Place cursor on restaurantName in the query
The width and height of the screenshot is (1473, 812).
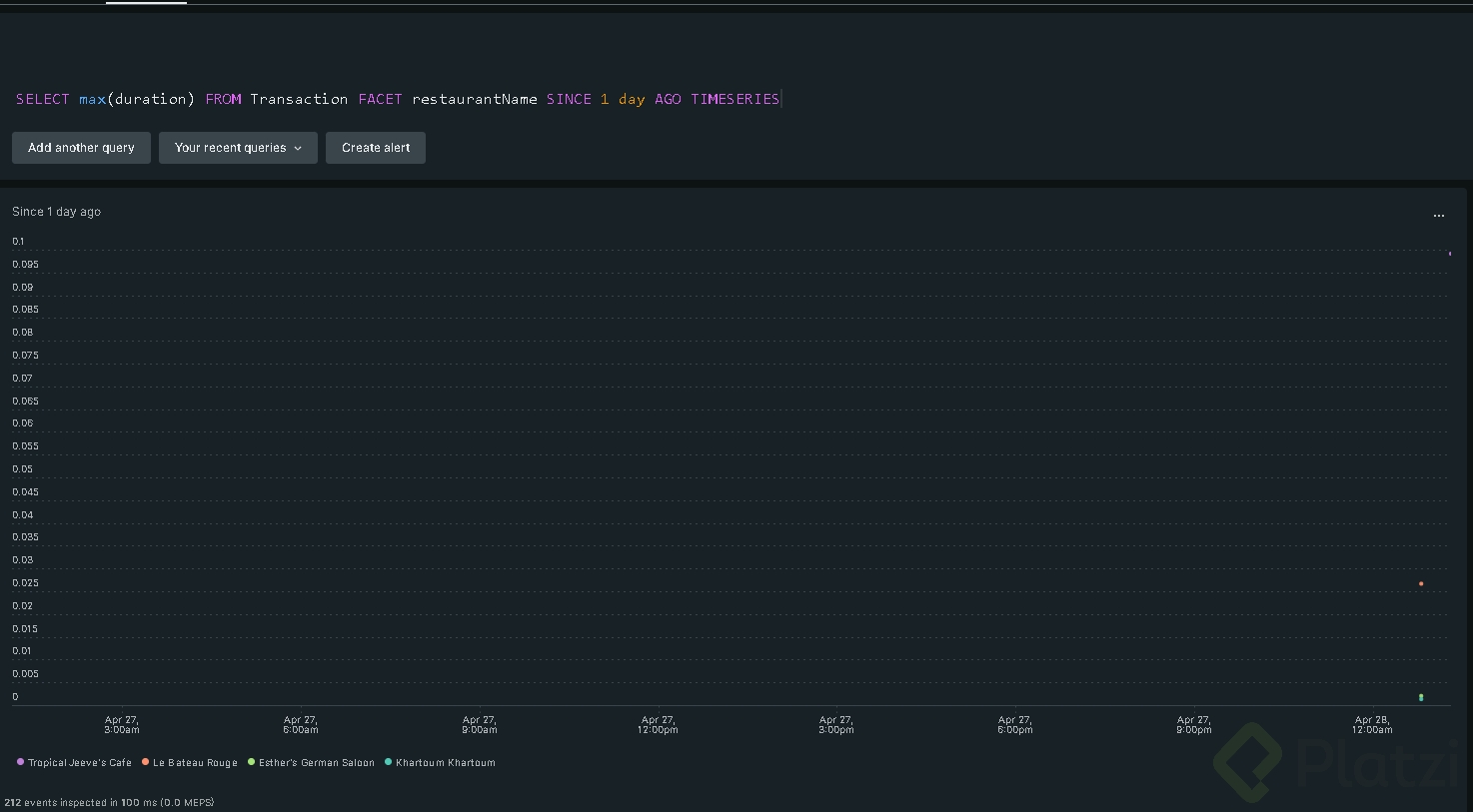[x=474, y=99]
